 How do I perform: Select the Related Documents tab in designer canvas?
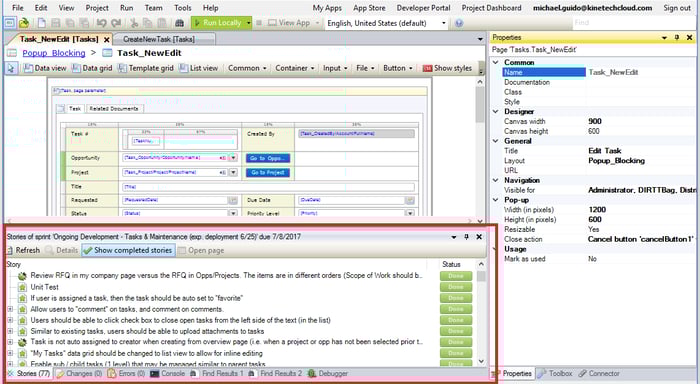pos(114,109)
